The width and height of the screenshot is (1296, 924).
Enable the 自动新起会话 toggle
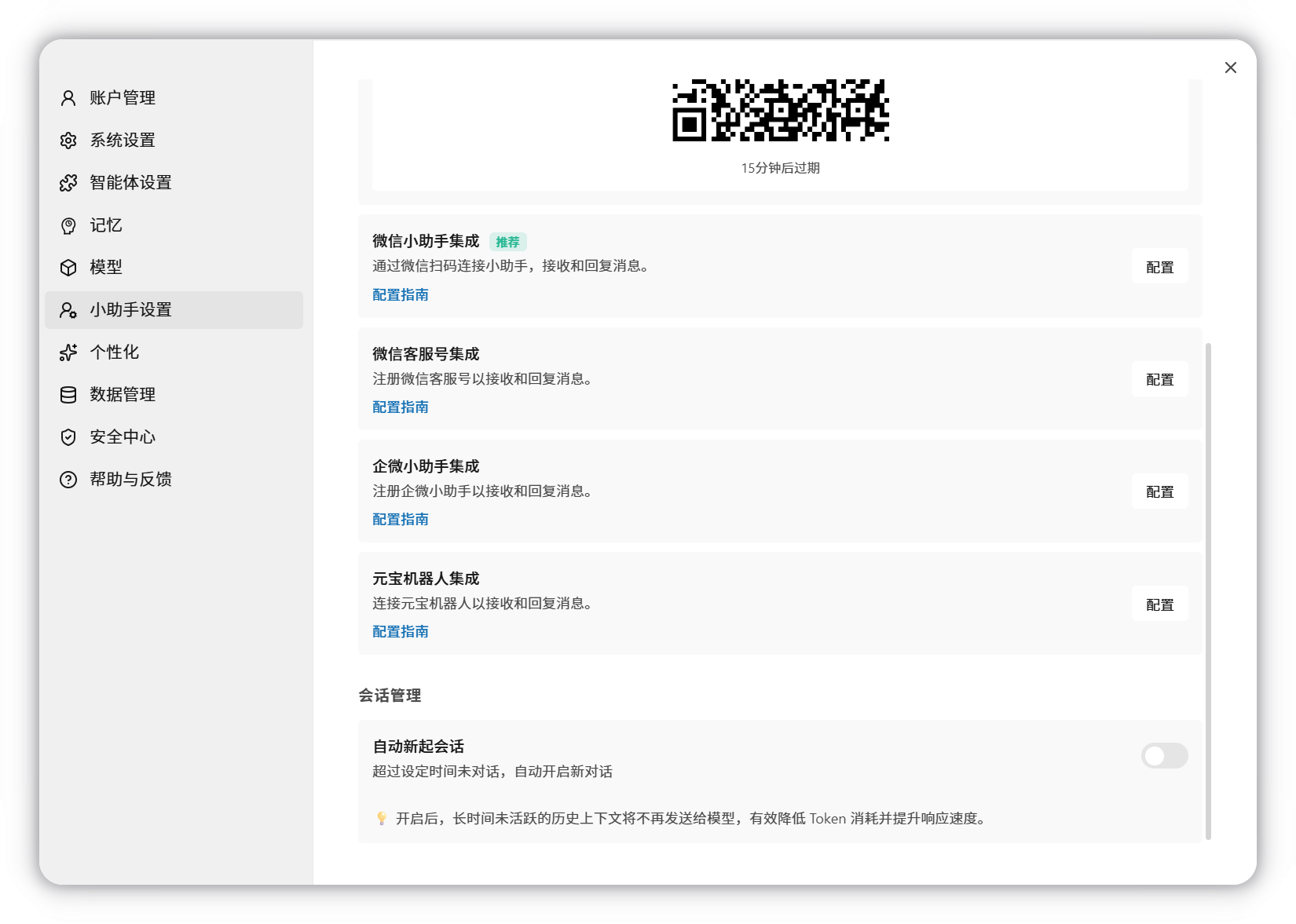(x=1164, y=756)
